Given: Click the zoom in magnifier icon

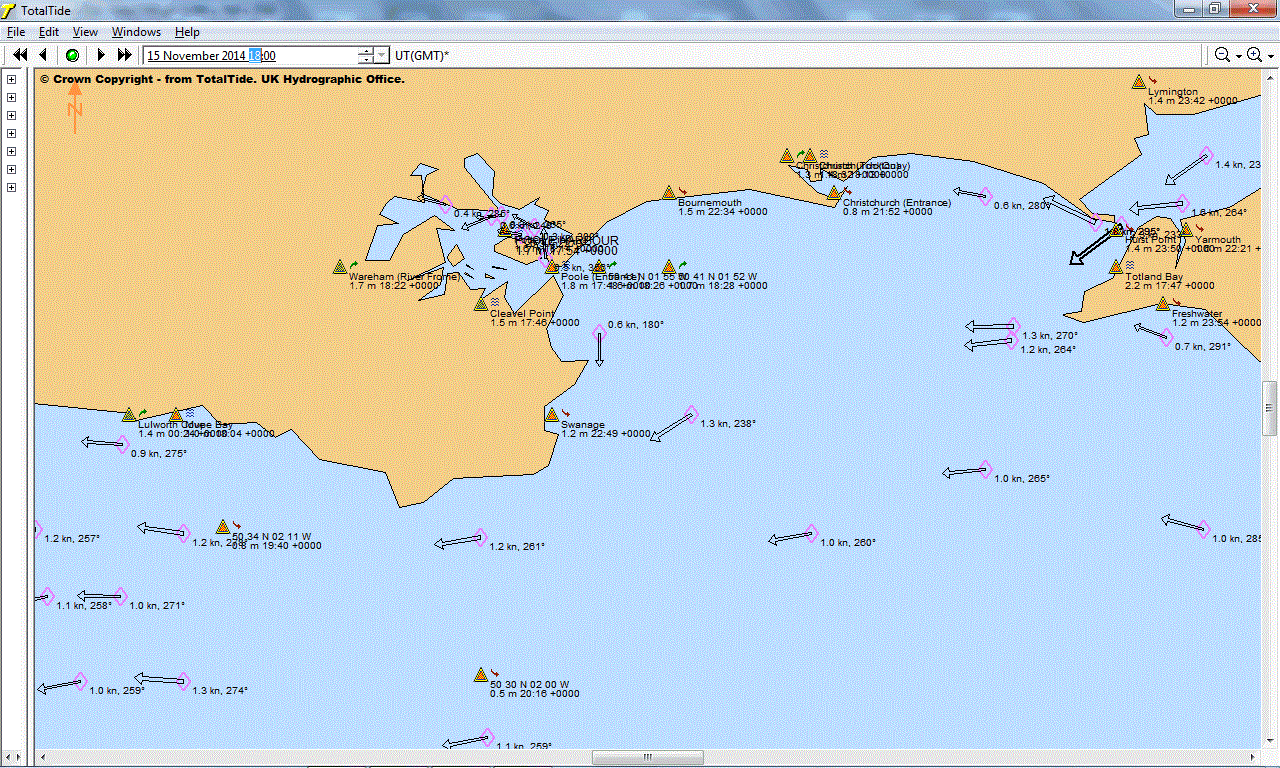Looking at the screenshot, I should click(x=1254, y=55).
